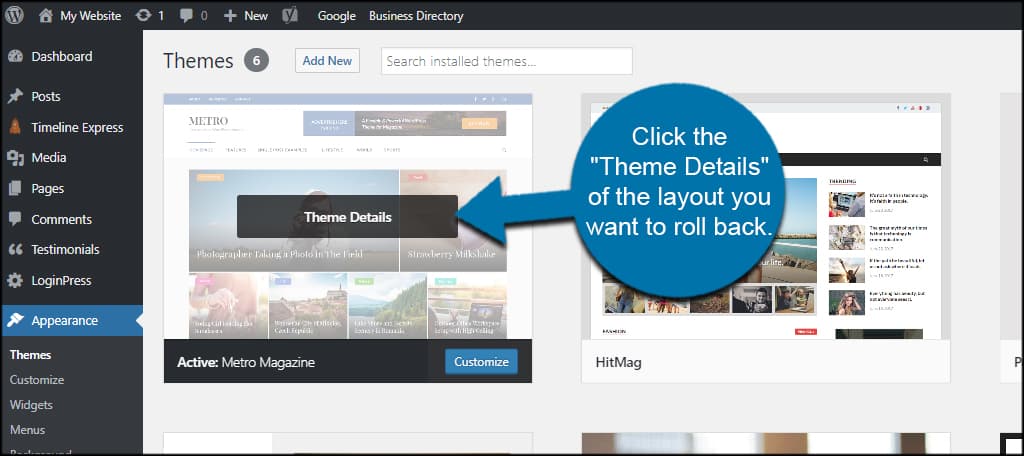Screen dimensions: 1024x456
Task: Click the LoginPress gear icon
Action: [15, 281]
